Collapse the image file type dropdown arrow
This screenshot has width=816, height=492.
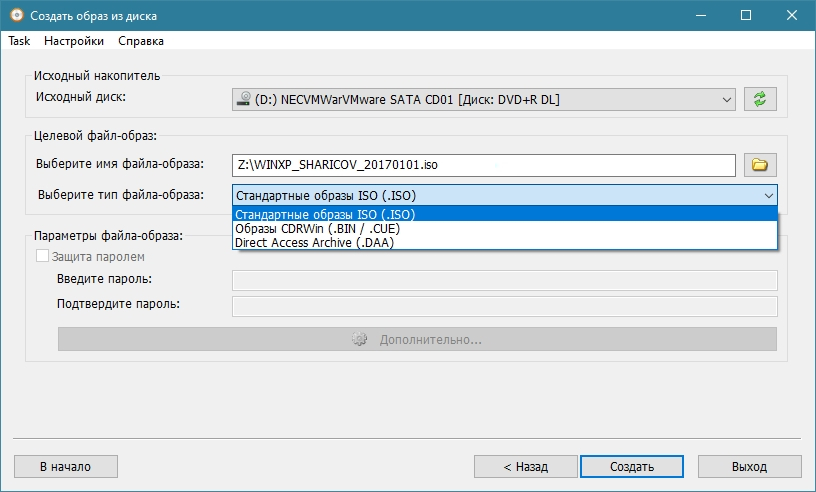[767, 195]
